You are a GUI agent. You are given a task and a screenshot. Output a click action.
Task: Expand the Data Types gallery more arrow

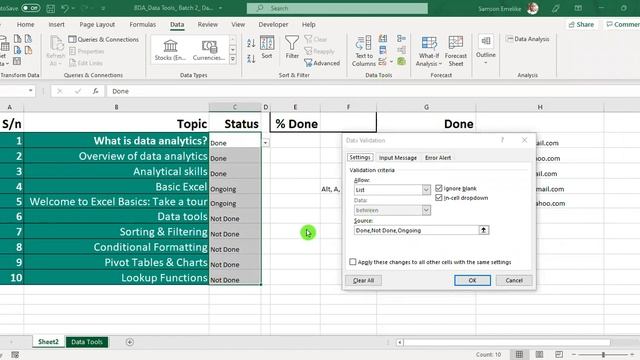tap(233, 60)
